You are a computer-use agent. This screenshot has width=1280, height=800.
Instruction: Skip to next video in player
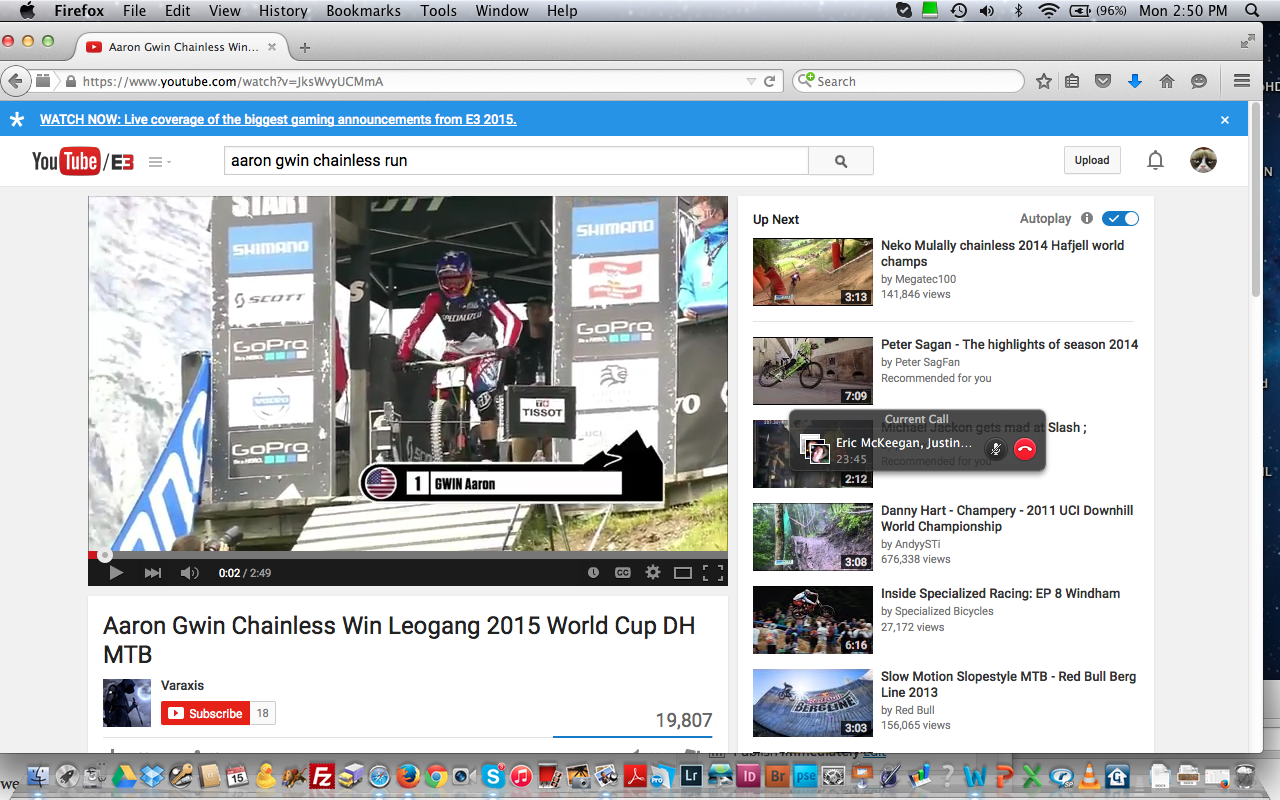pyautogui.click(x=153, y=573)
